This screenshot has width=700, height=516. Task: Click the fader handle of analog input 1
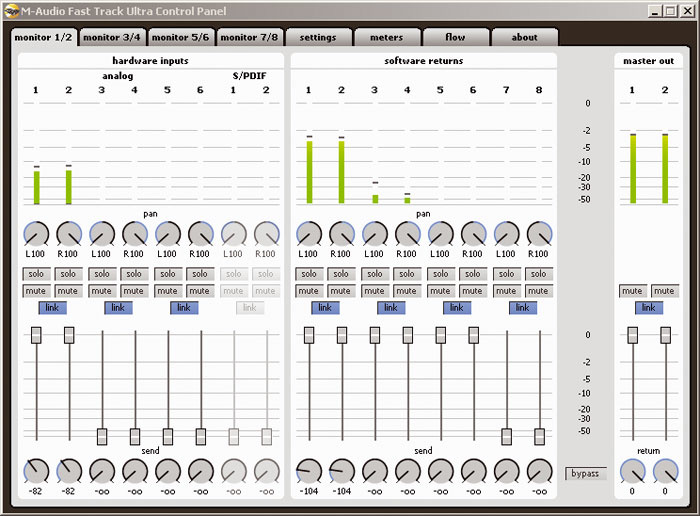(36, 335)
